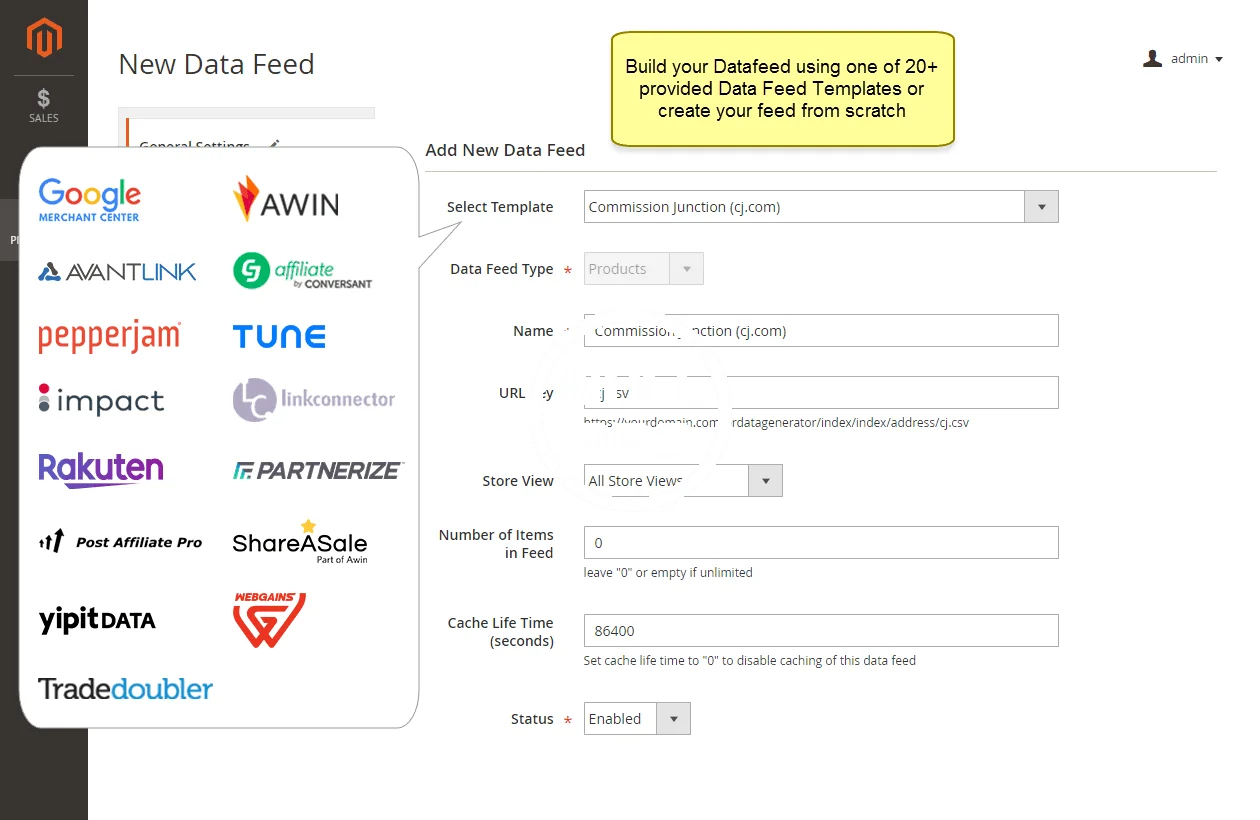Click the Number of Items field
The width and height of the screenshot is (1260, 820).
click(820, 543)
